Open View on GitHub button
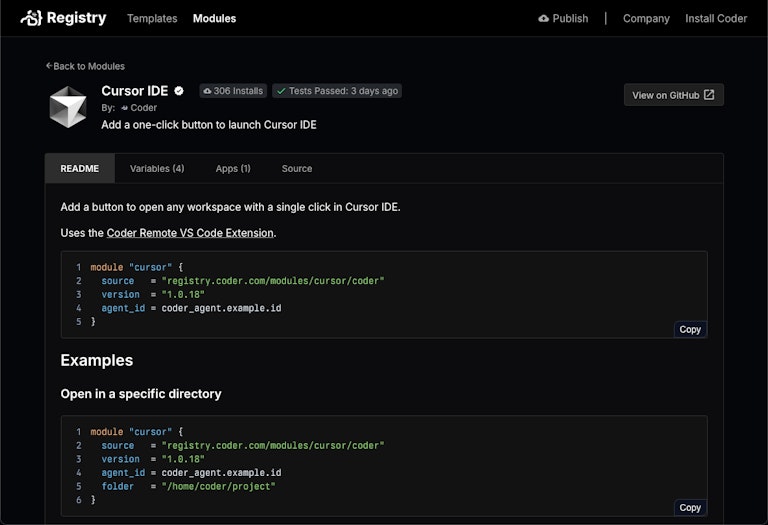This screenshot has width=768, height=525. [673, 95]
